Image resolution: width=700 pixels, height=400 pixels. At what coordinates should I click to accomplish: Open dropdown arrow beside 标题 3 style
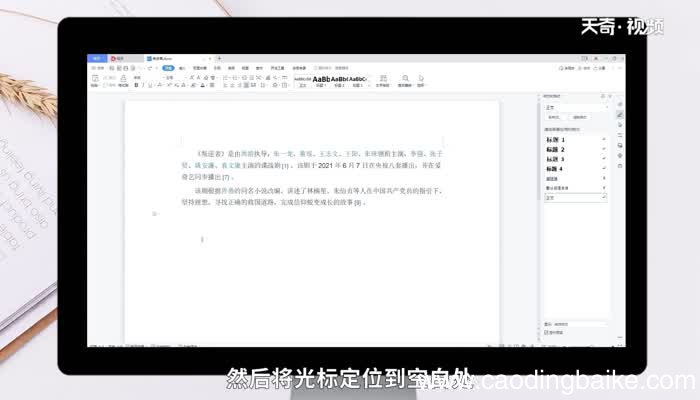coord(604,159)
